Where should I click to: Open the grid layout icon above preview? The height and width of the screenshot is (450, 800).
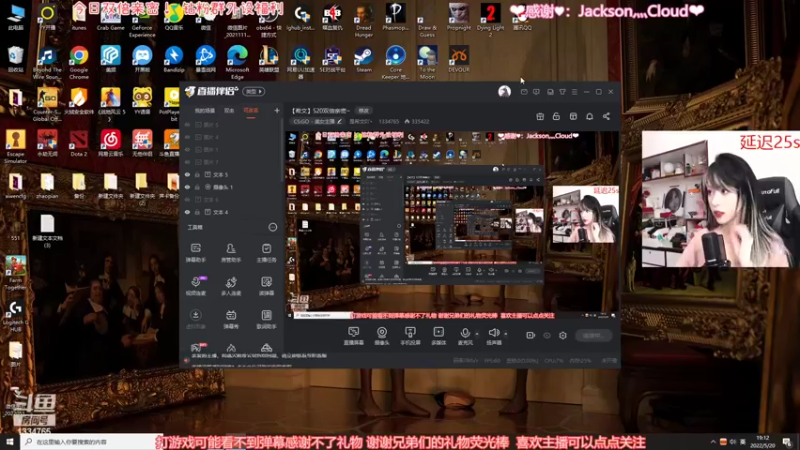tap(573, 116)
